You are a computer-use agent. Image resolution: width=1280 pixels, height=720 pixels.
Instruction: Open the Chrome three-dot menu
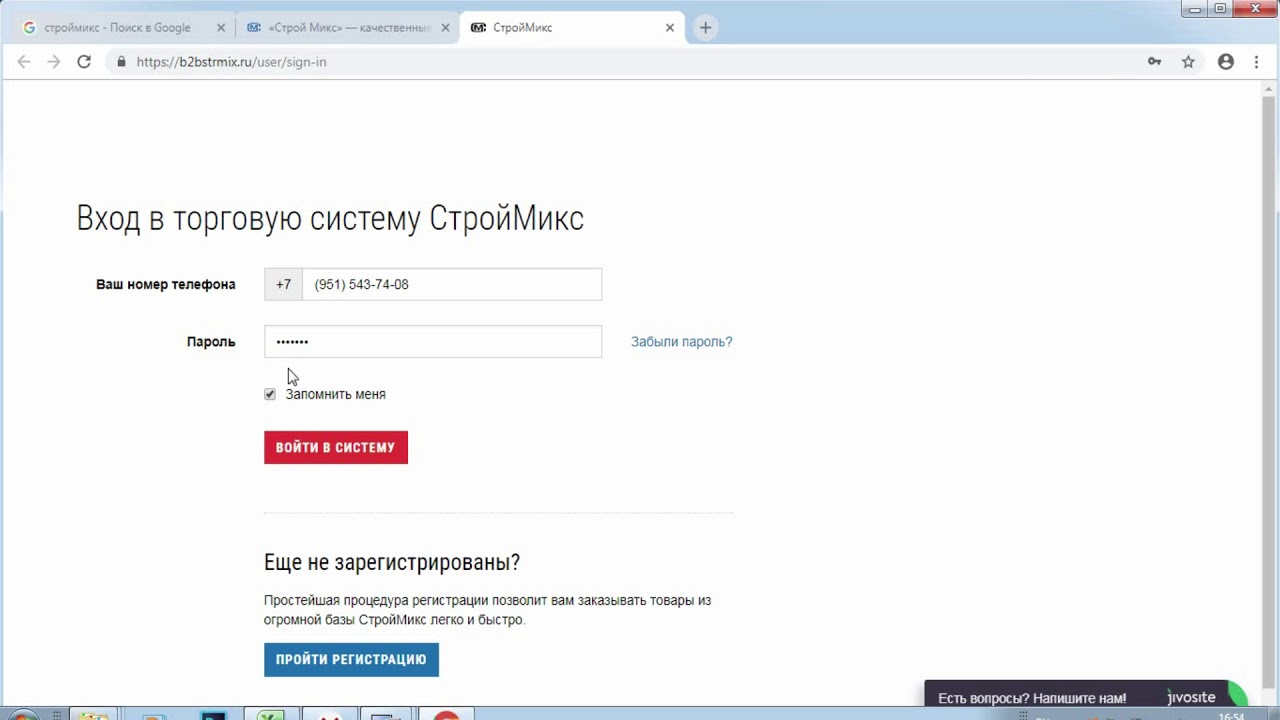point(1257,62)
